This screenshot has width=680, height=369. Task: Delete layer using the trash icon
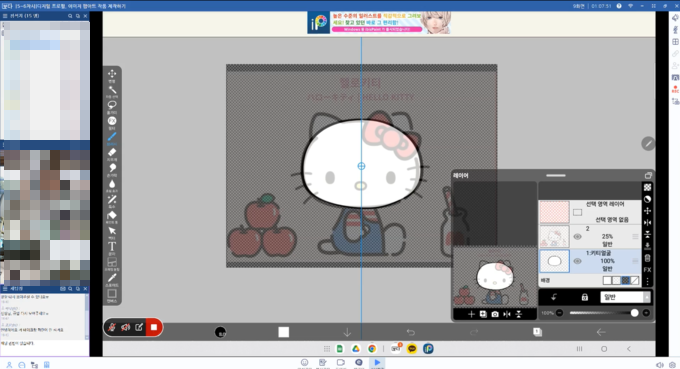tap(647, 258)
